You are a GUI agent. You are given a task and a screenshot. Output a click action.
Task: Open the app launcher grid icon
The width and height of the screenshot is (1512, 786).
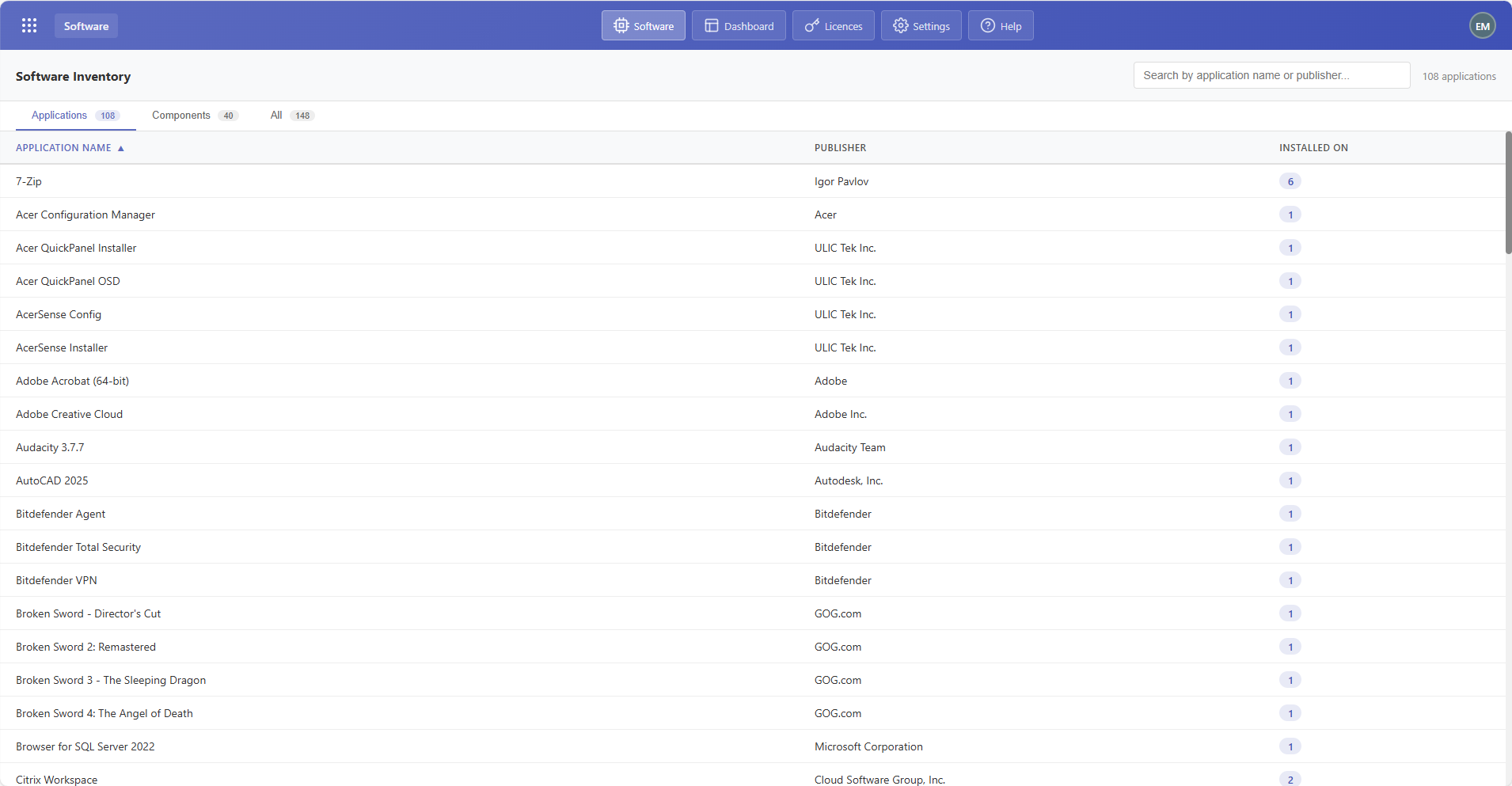tap(29, 25)
